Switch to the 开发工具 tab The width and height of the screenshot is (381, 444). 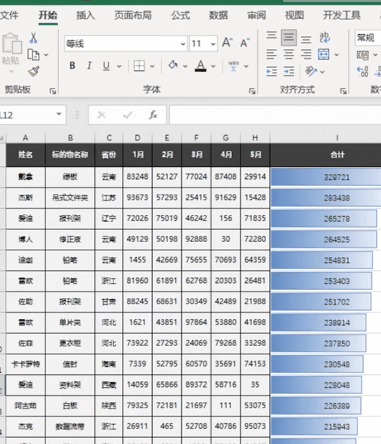pos(341,15)
